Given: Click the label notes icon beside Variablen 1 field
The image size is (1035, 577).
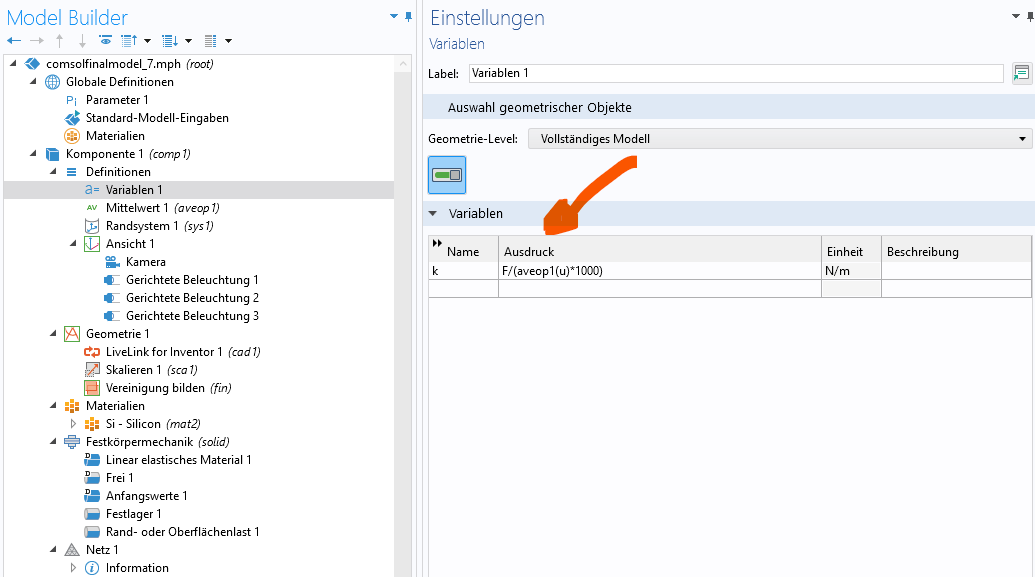Looking at the screenshot, I should [1021, 73].
